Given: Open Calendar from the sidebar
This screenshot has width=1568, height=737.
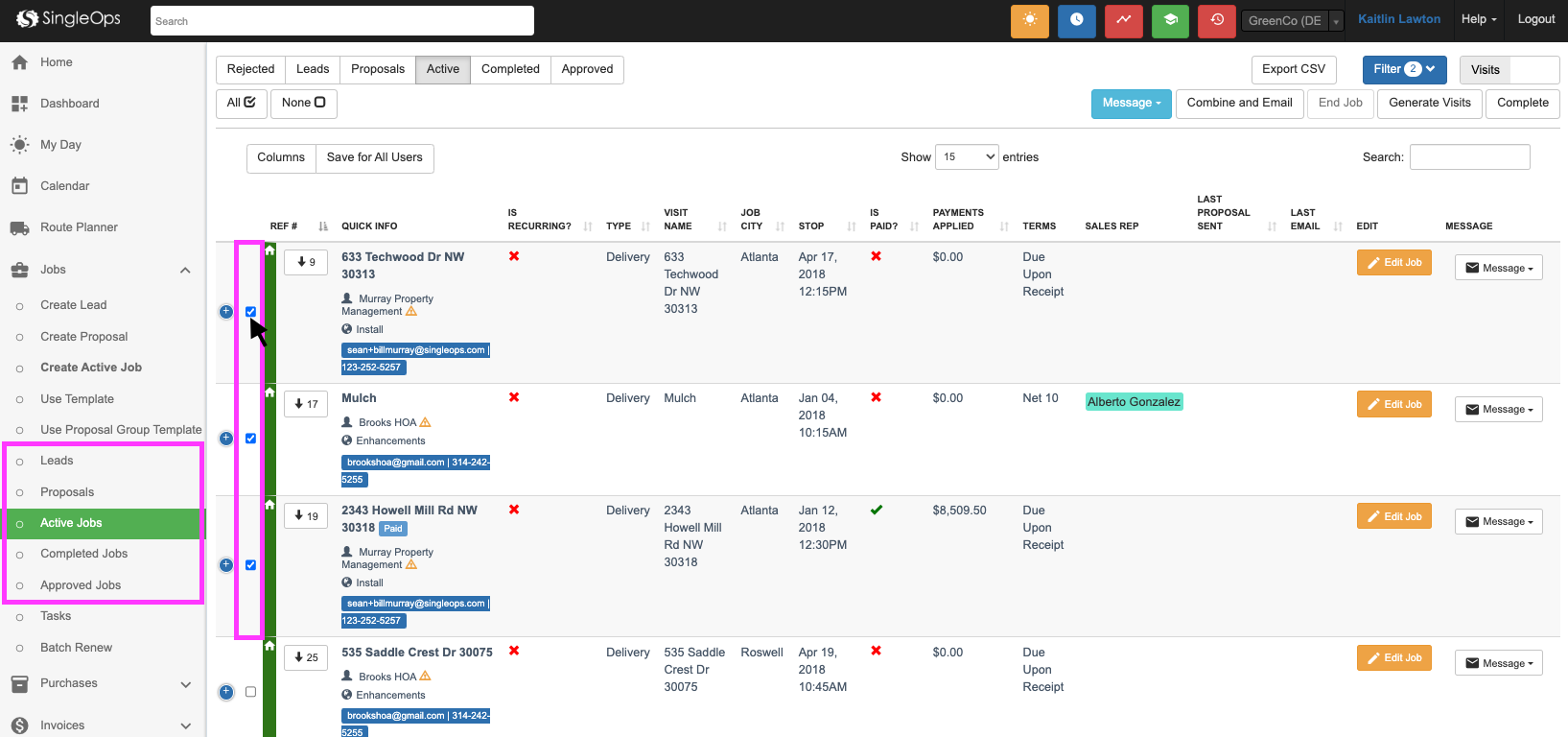Looking at the screenshot, I should point(64,186).
